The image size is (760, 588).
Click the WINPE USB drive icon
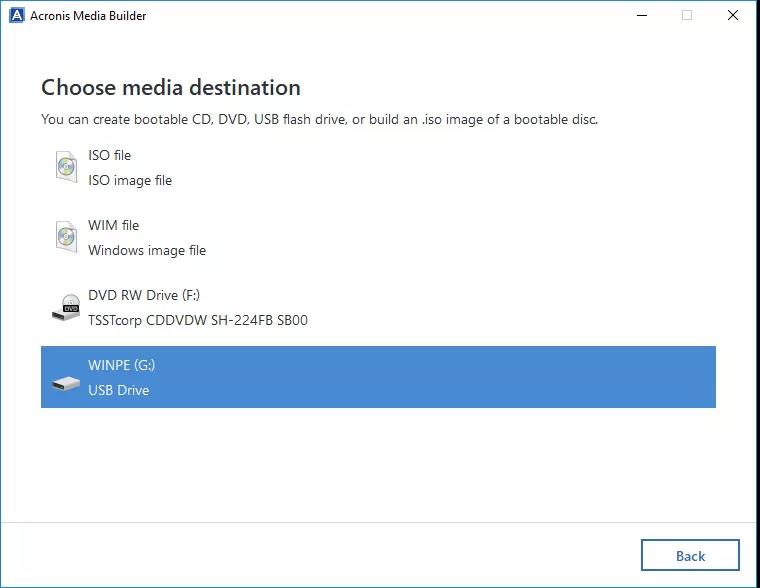tap(66, 383)
